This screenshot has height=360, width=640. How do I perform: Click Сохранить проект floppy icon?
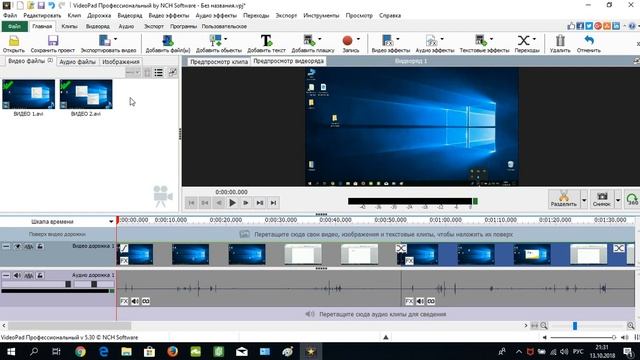pyautogui.click(x=53, y=41)
